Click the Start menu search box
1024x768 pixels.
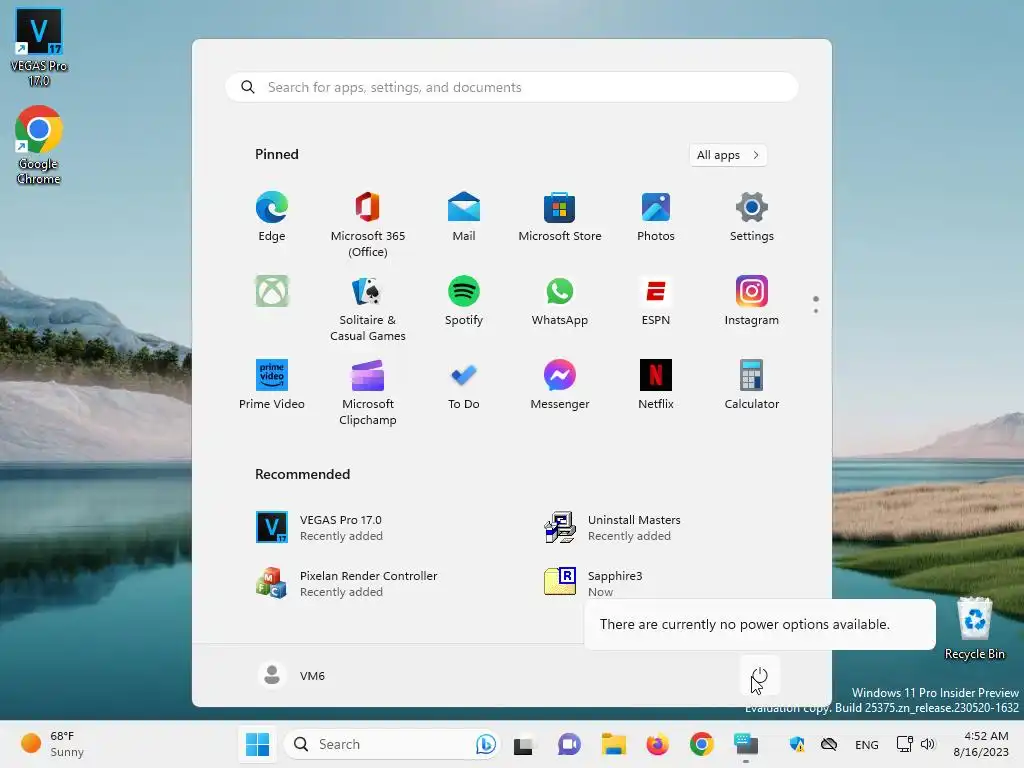pos(511,88)
